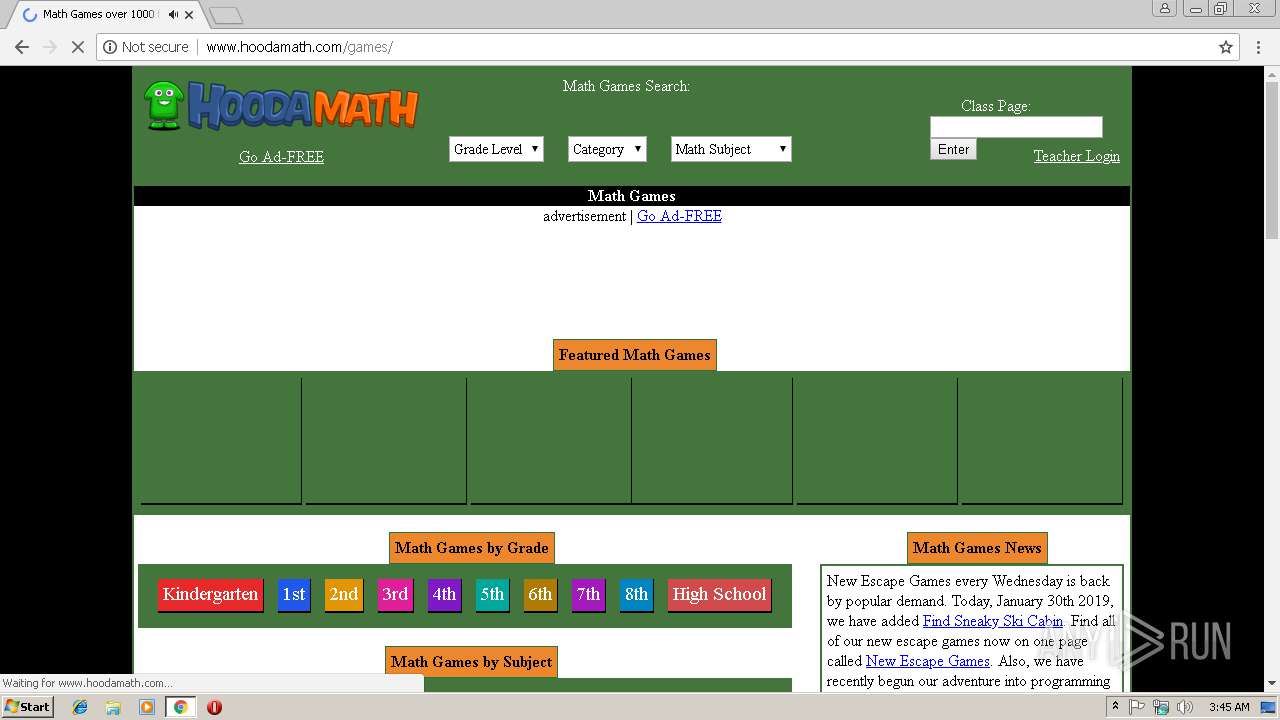Viewport: 1280px width, 720px height.
Task: Click the Math Games by Grade heading
Action: (472, 548)
